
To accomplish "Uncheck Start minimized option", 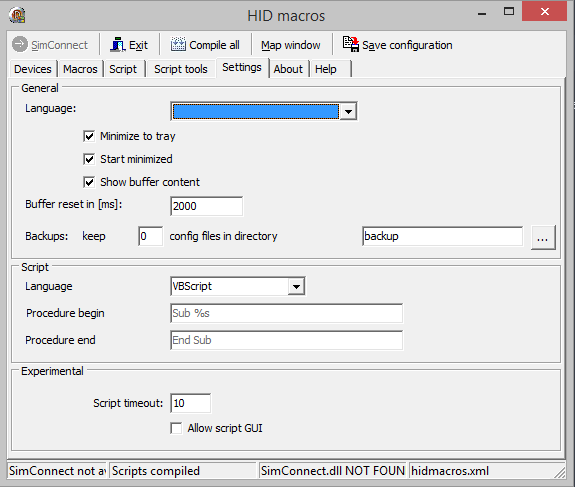I will (89, 159).
